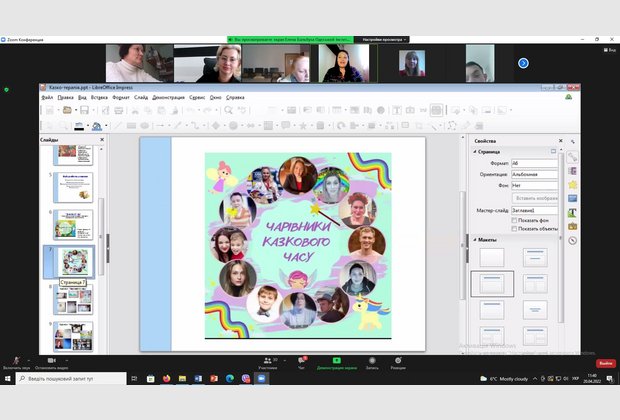Enable the "Показать объекты" checkbox

(x=515, y=229)
